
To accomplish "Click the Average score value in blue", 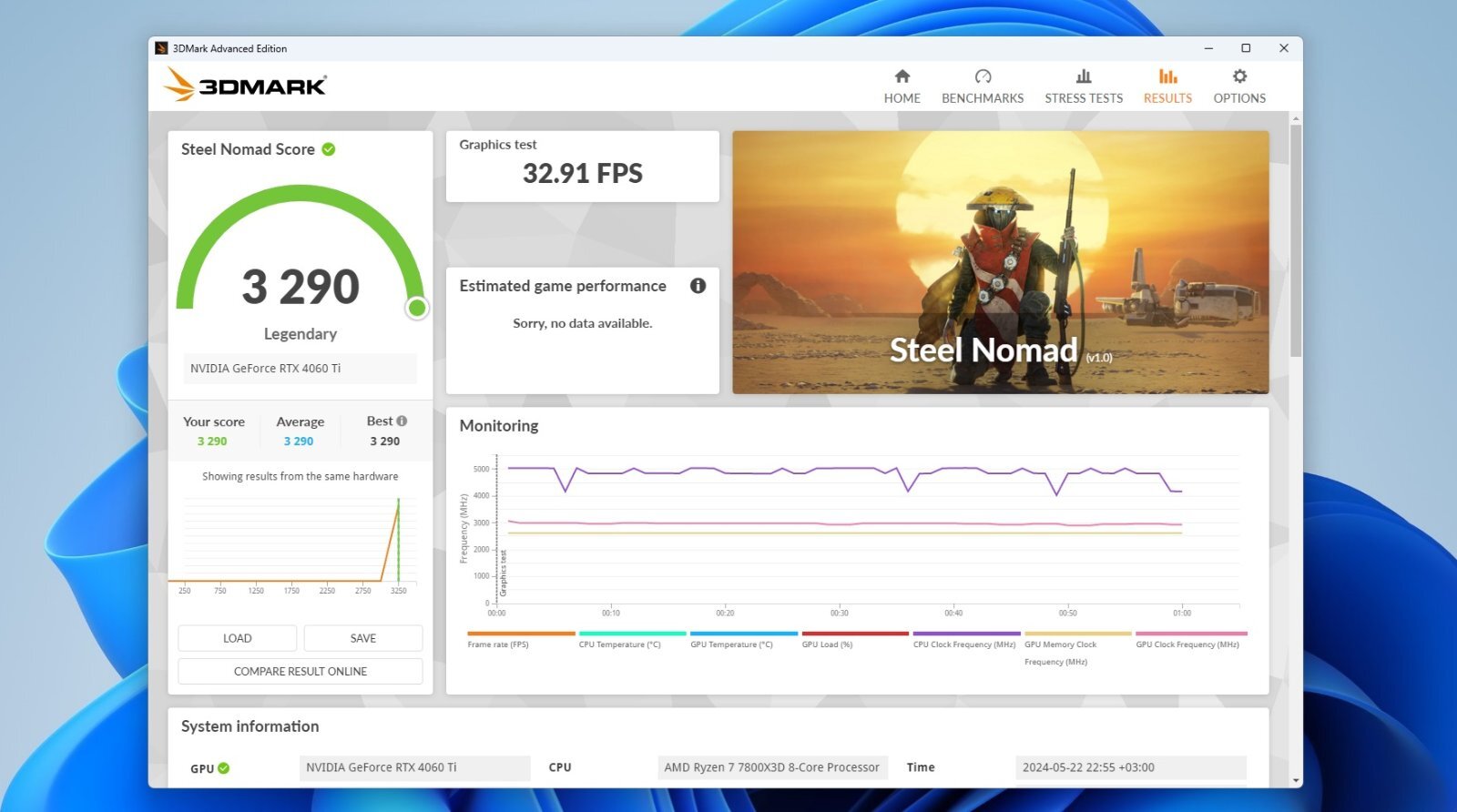I will click(299, 442).
